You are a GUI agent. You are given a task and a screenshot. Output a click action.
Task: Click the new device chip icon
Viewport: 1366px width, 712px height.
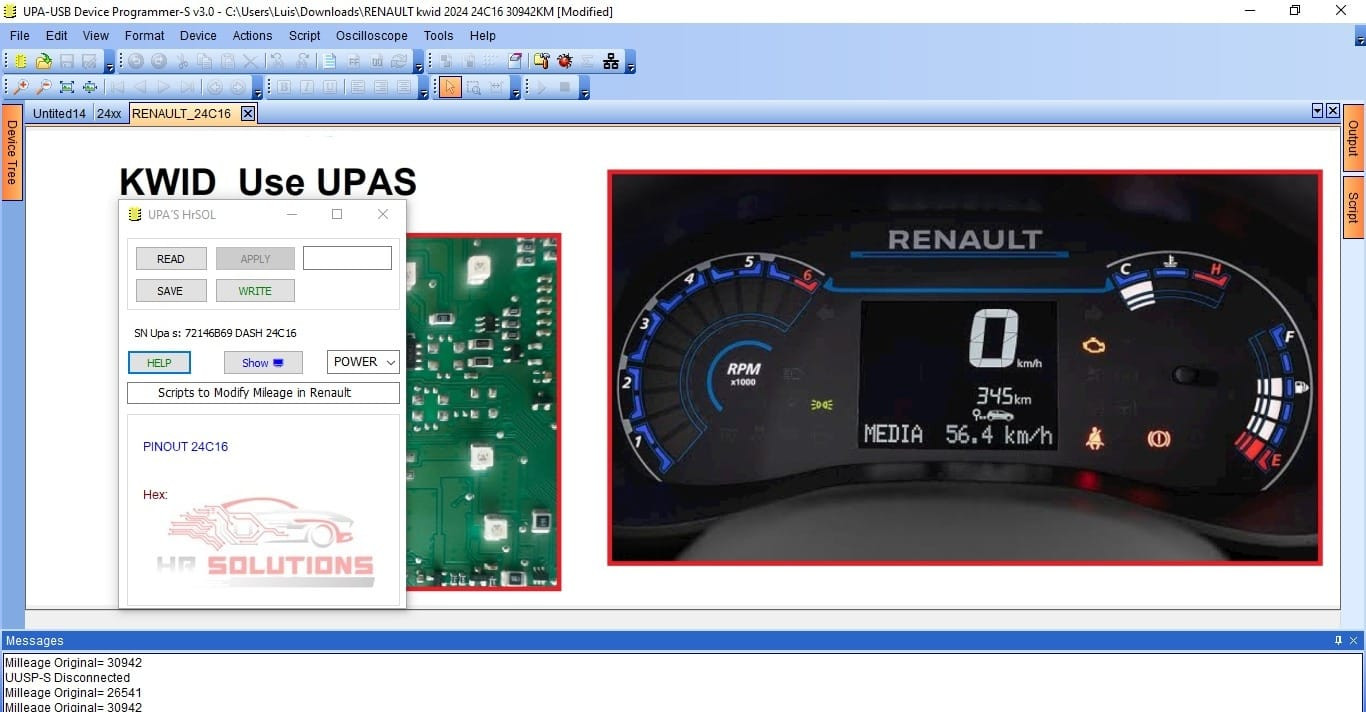coord(20,61)
